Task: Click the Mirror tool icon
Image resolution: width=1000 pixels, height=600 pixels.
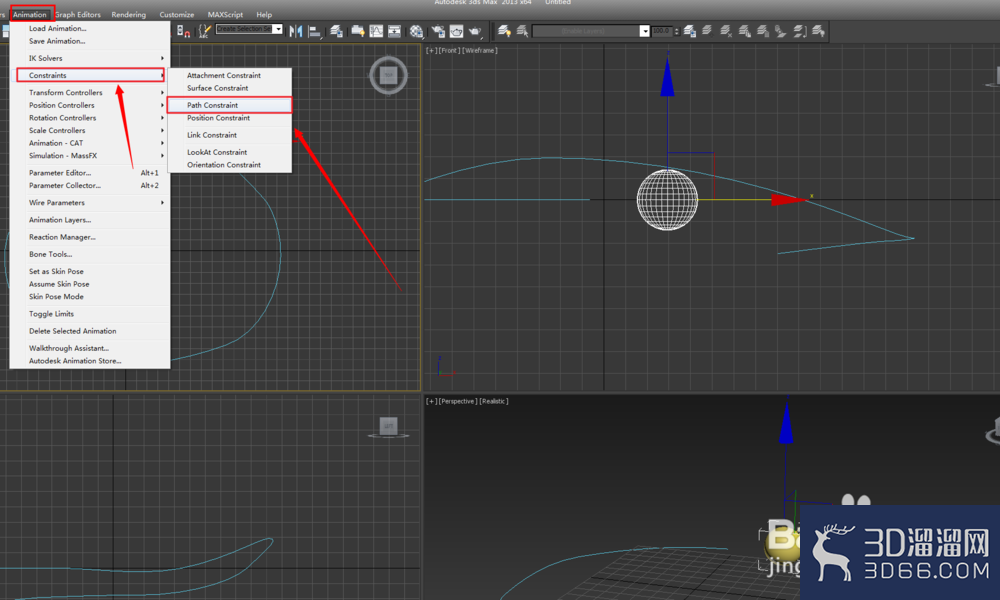Action: (296, 31)
